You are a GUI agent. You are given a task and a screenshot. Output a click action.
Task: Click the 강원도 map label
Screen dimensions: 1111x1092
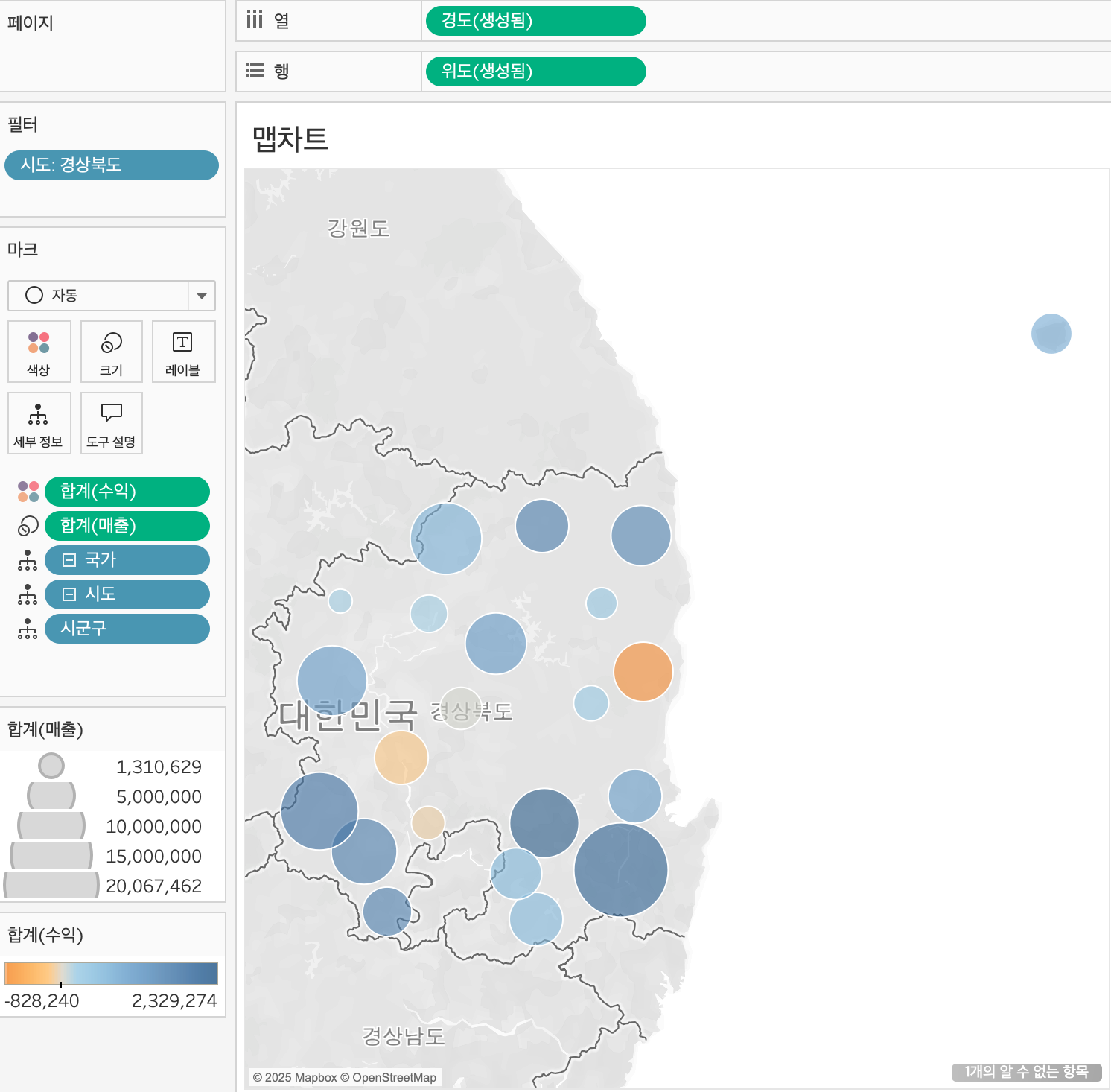point(359,228)
